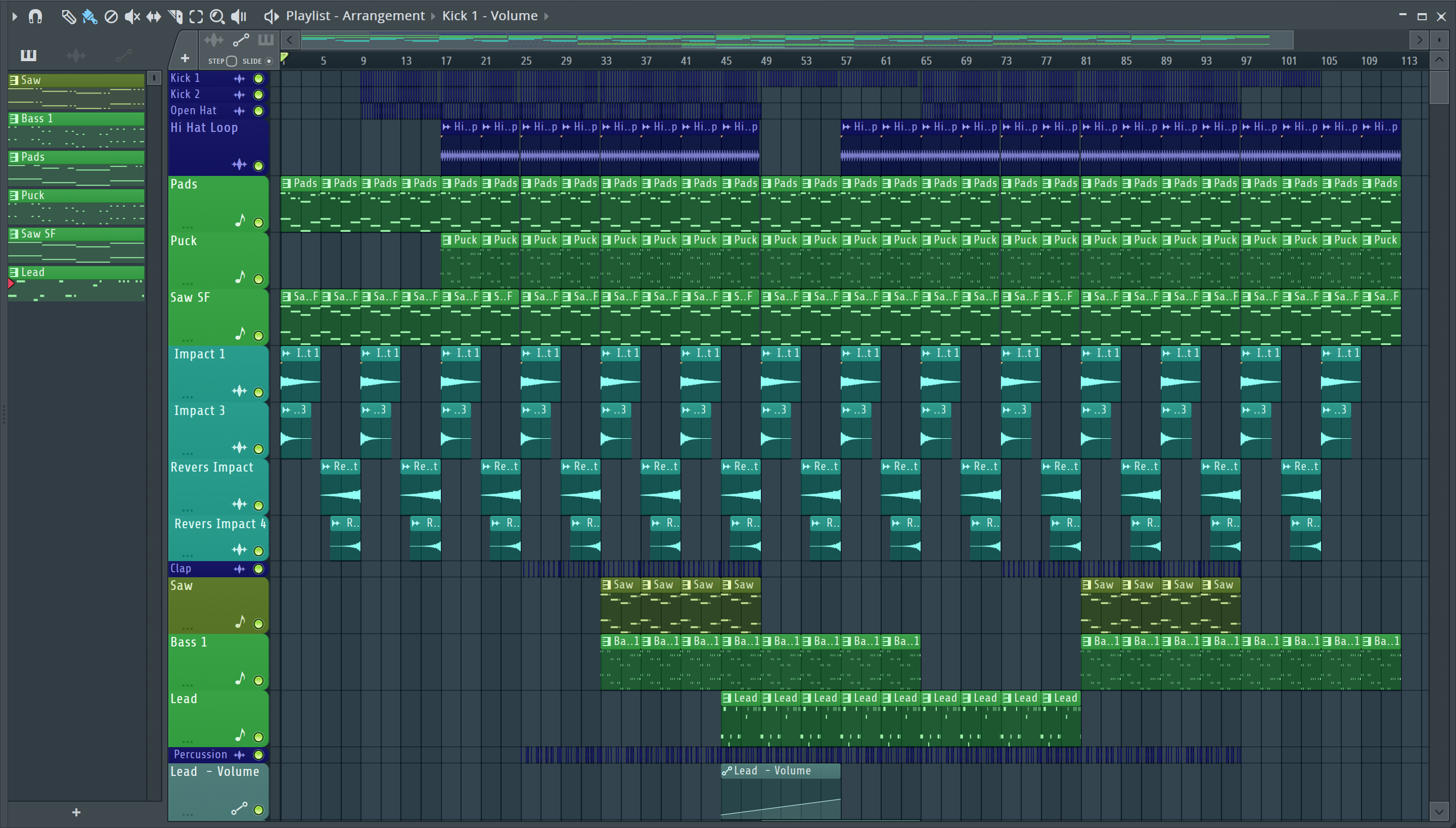1456x828 pixels.
Task: Open the Saw SF track options dots
Action: coord(188,340)
